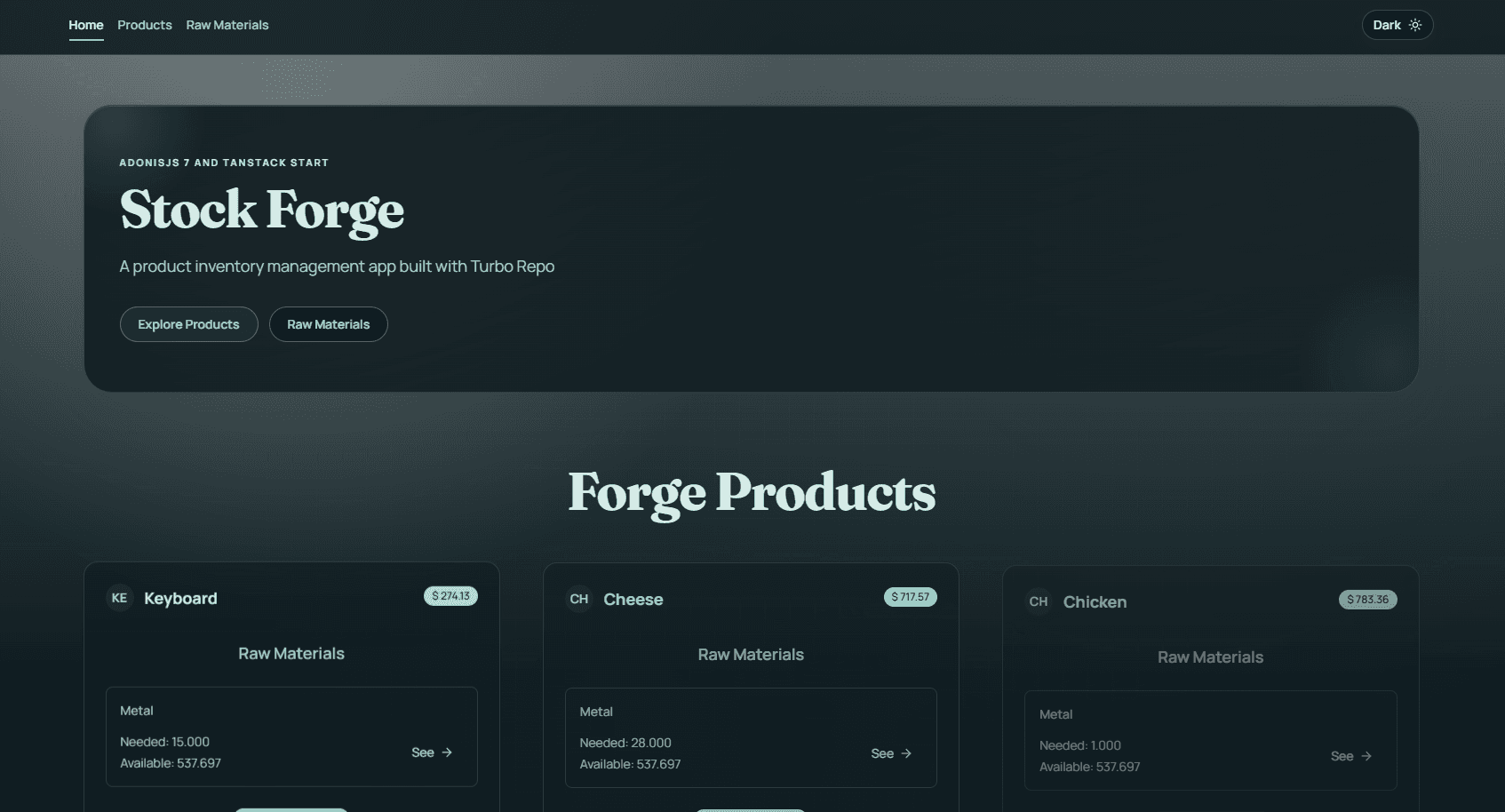The image size is (1505, 812).
Task: Click the $274.13 price badge on Keyboard
Action: (x=450, y=595)
